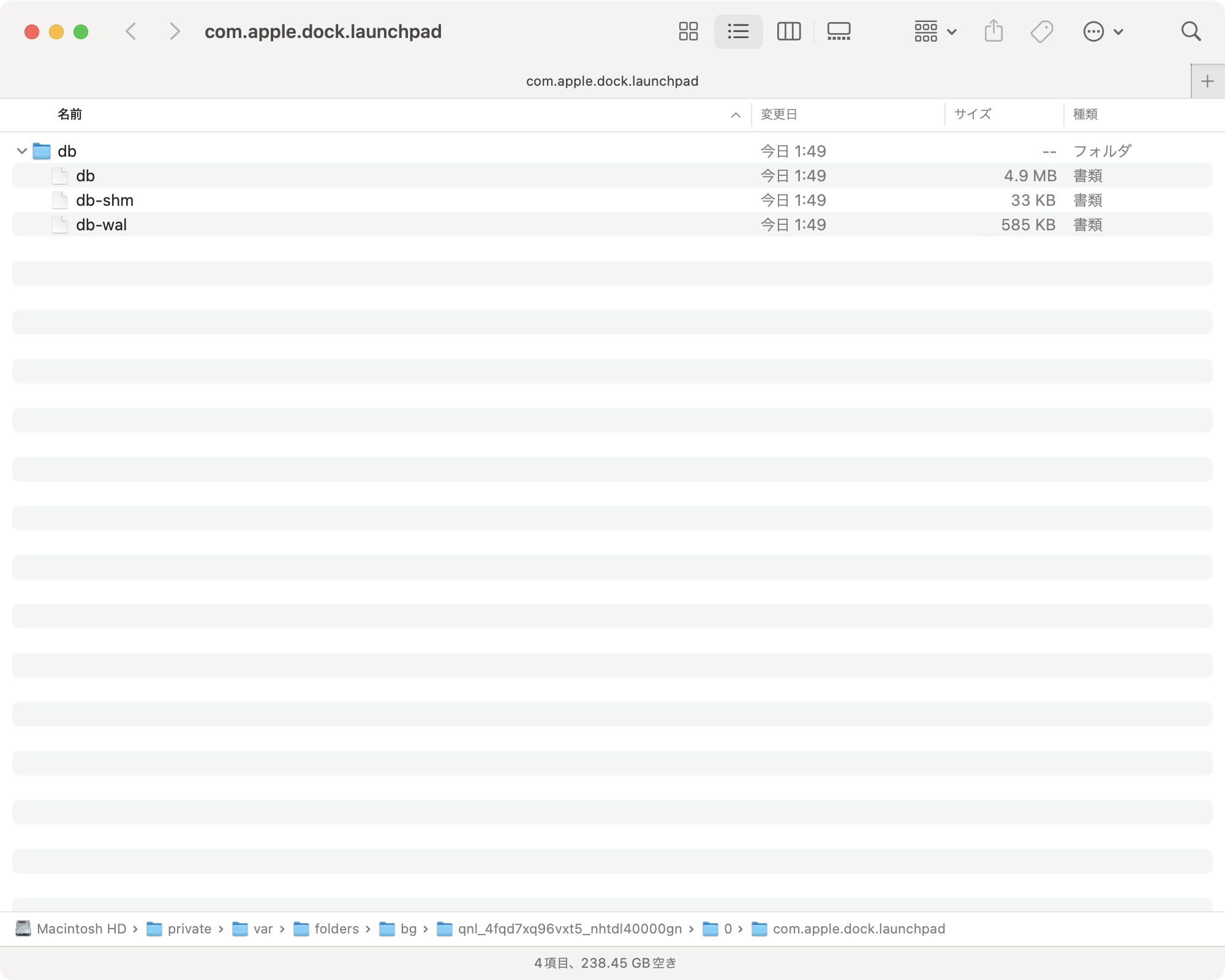This screenshot has height=980, width=1225.
Task: Sort by 変更日 column header
Action: pyautogui.click(x=779, y=114)
